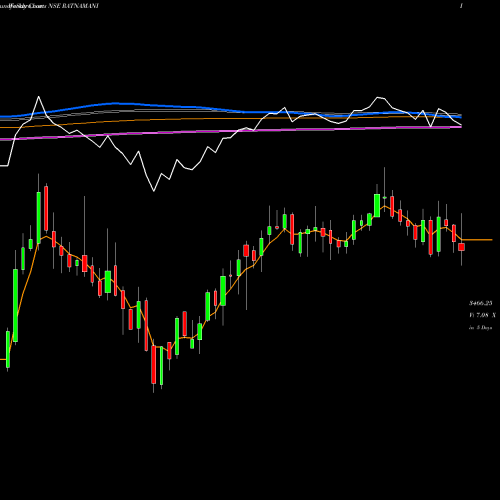
Task: Click the magenta trend line
Action: (230, 131)
